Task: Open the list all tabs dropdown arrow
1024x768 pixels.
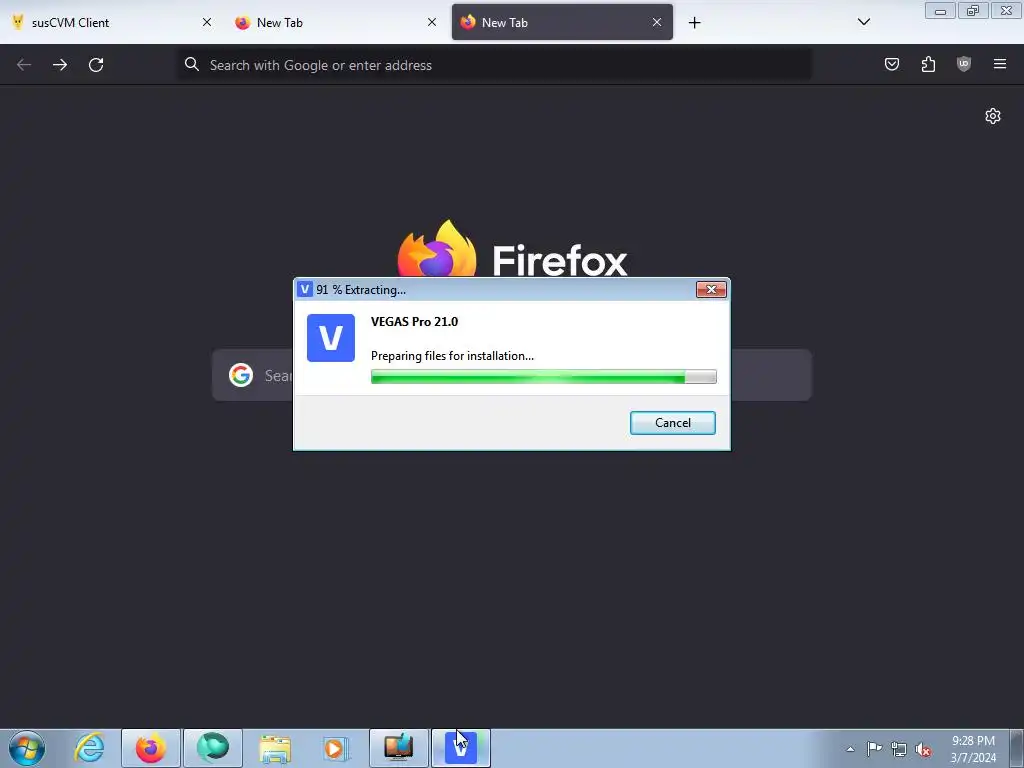Action: 864,22
